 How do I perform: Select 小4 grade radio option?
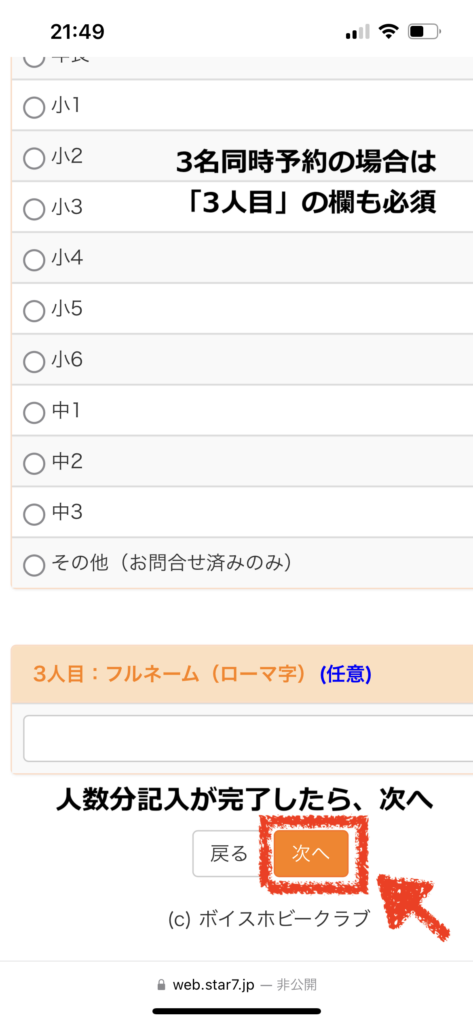33,259
